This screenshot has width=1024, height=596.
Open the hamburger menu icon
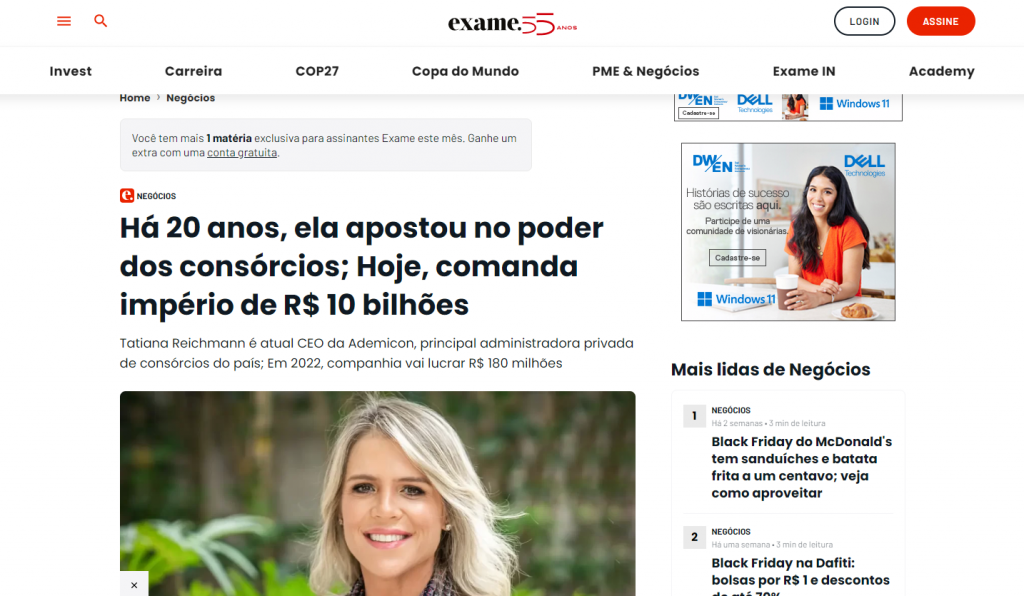point(64,21)
